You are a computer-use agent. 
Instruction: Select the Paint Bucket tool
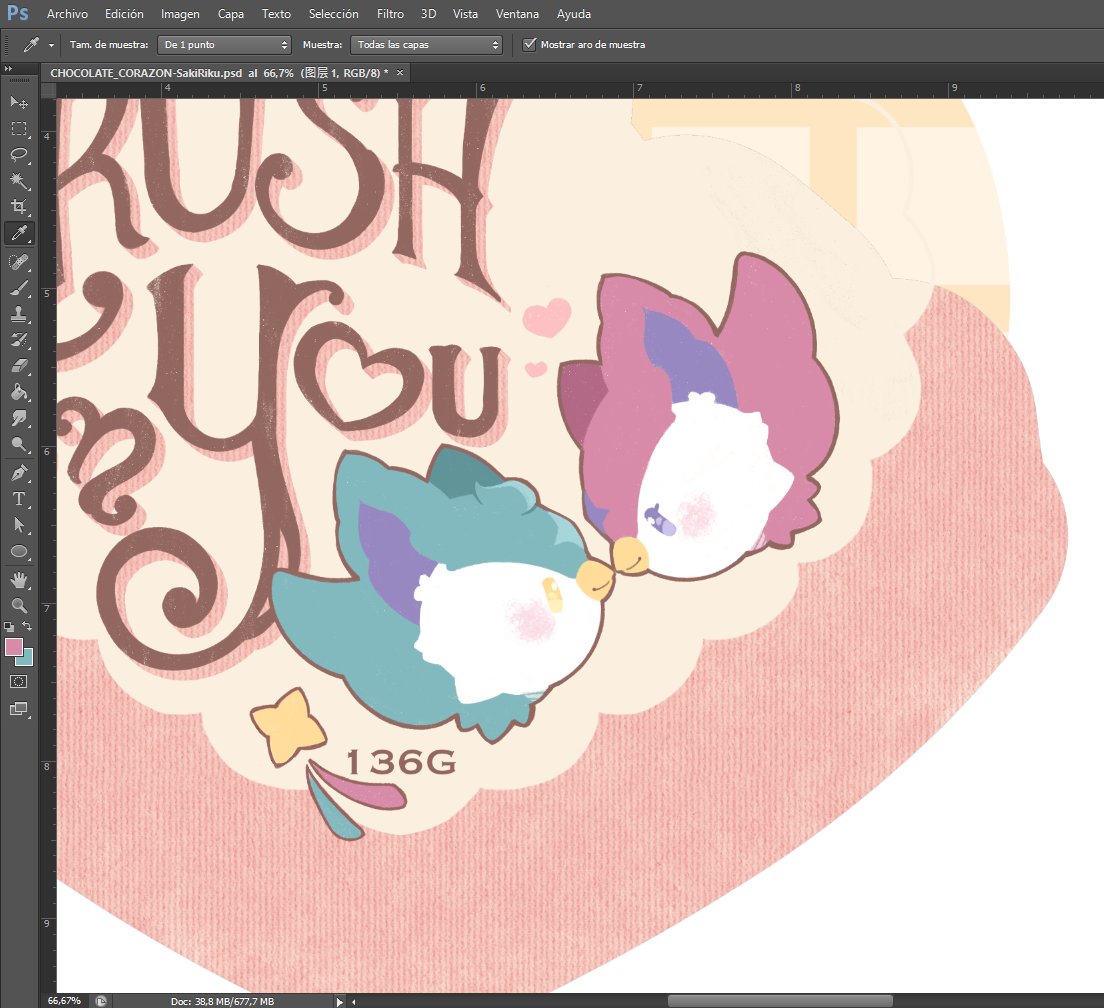(x=19, y=392)
